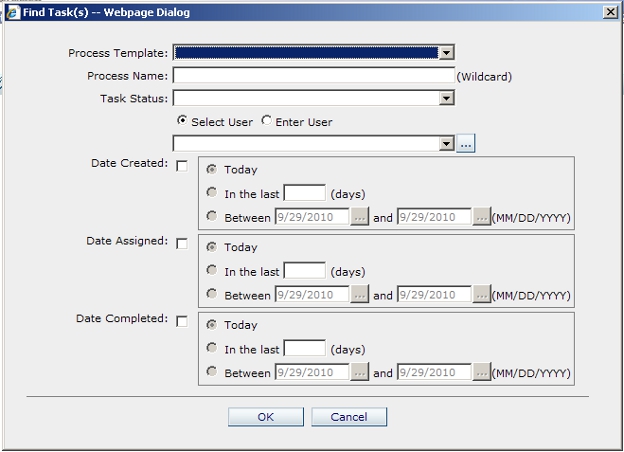Expand the Process Template dropdown
The width and height of the screenshot is (624, 452).
coord(447,53)
